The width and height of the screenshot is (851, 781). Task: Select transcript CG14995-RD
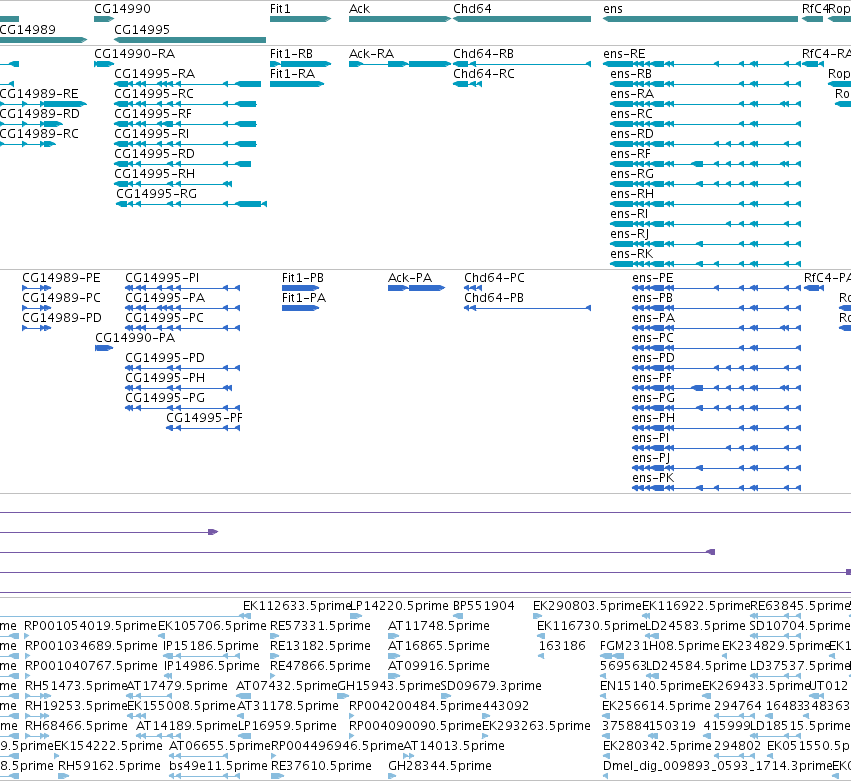155,154
